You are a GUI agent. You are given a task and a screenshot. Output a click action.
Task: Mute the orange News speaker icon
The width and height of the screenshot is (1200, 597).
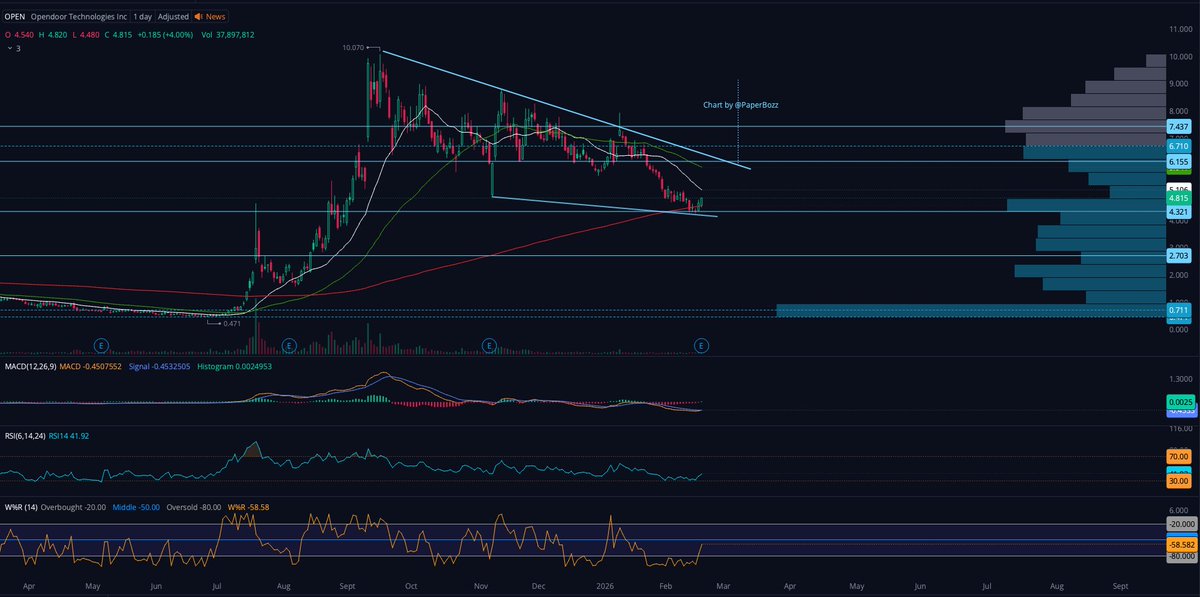197,16
